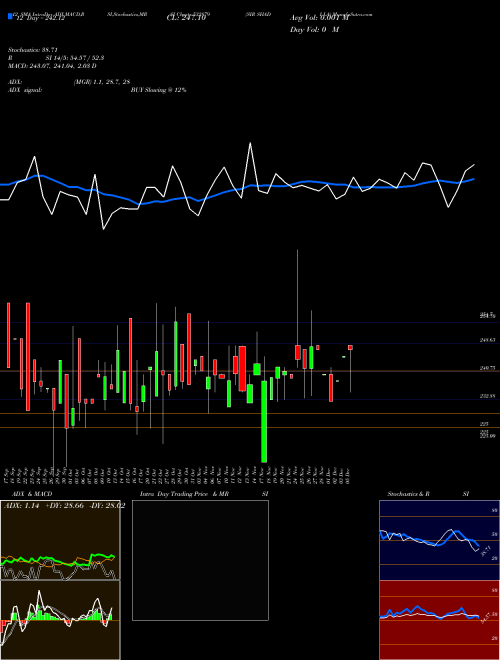Click the 'Day Vol: 0 M' text
The image size is (500, 660).
tap(314, 30)
